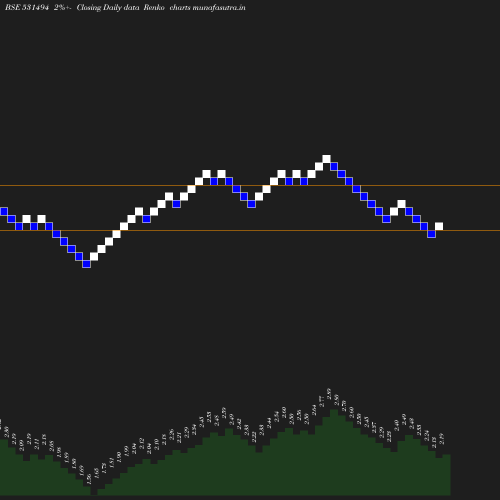
Task: Click the value label '2.22' at the middle dip
Action: click(x=254, y=437)
